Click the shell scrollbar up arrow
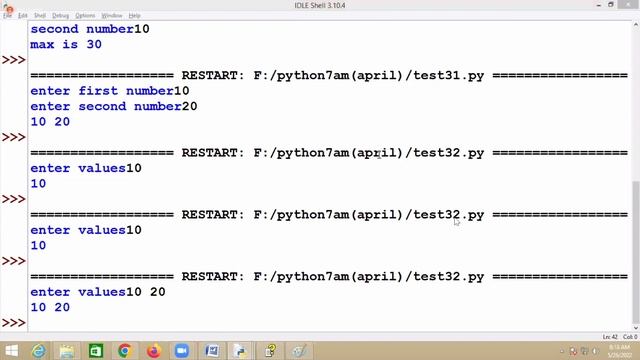Image resolution: width=640 pixels, height=360 pixels. click(x=636, y=25)
